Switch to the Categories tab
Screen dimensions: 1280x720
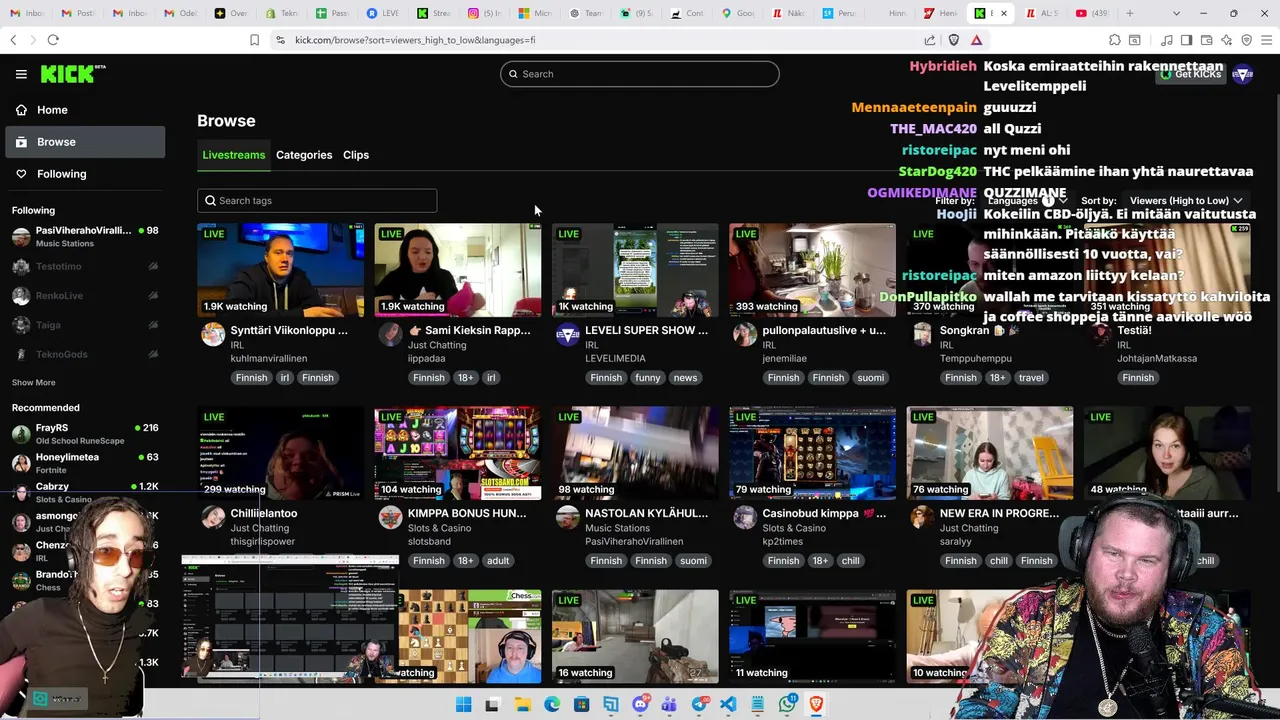tap(304, 155)
